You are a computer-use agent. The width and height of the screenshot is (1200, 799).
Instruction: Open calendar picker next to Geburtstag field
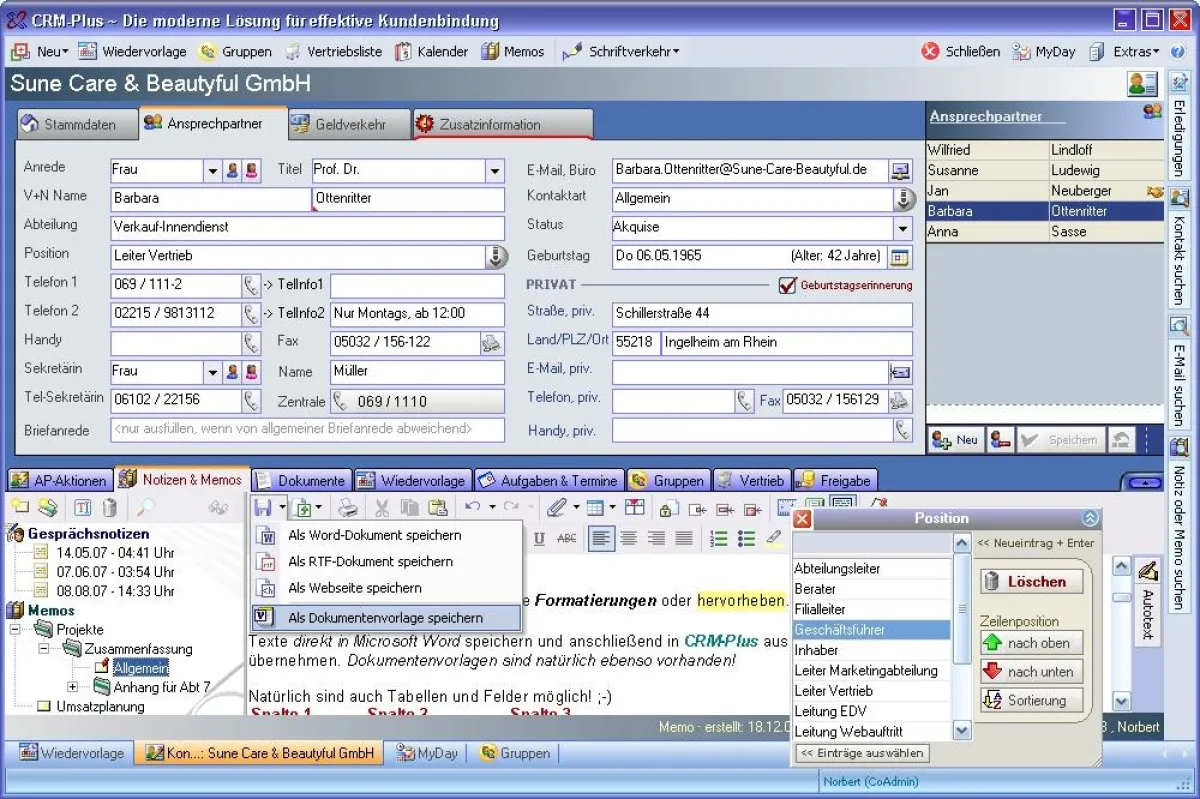point(900,256)
